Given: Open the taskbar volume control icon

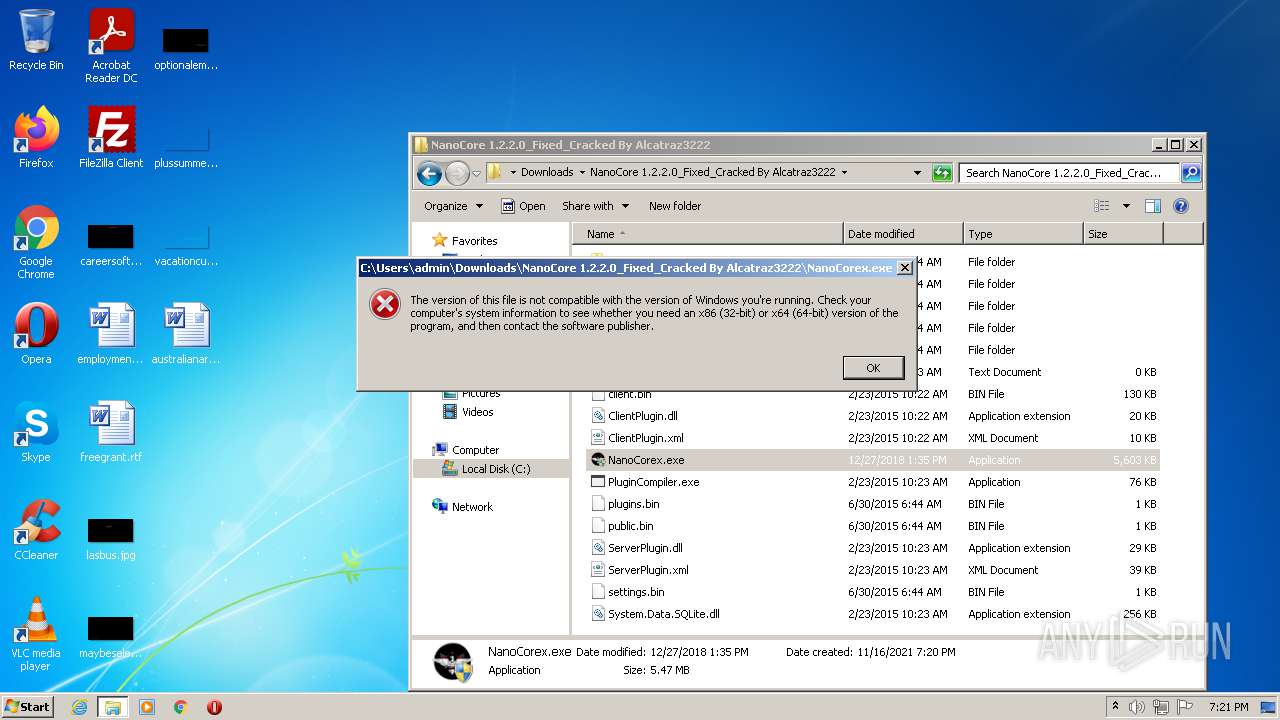Looking at the screenshot, I should [x=1137, y=707].
